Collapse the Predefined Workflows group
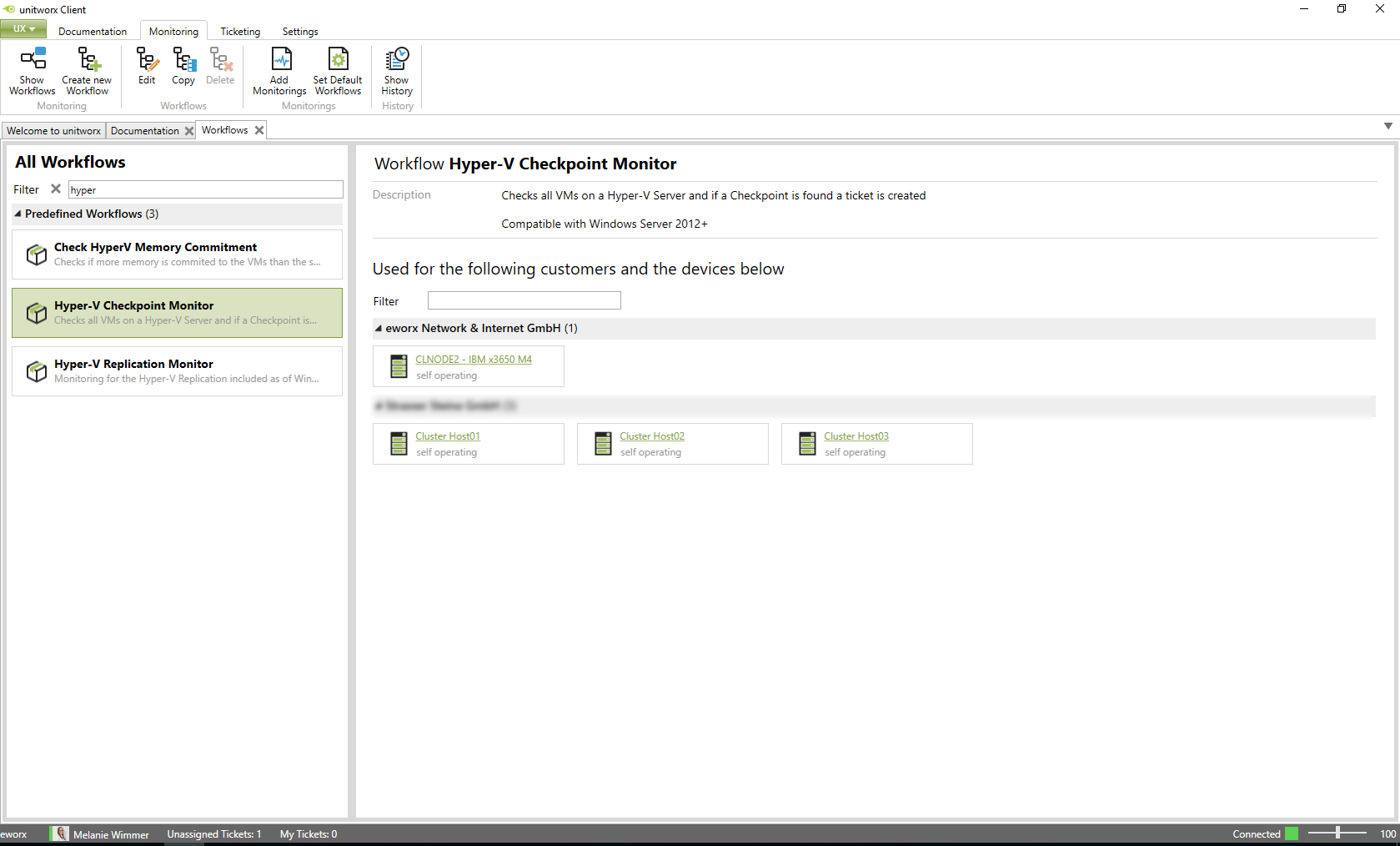This screenshot has width=1400, height=846. point(18,214)
